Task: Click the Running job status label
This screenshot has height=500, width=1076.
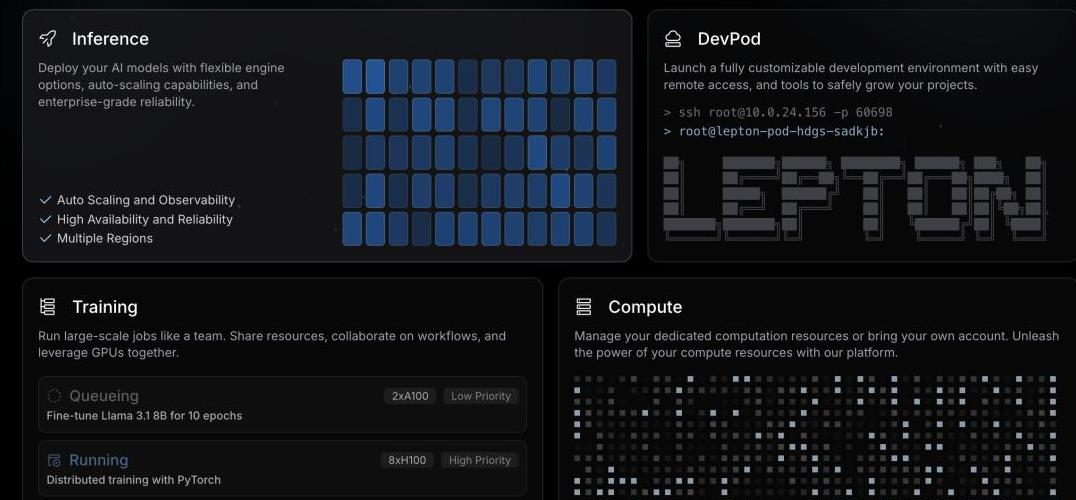Action: click(99, 460)
